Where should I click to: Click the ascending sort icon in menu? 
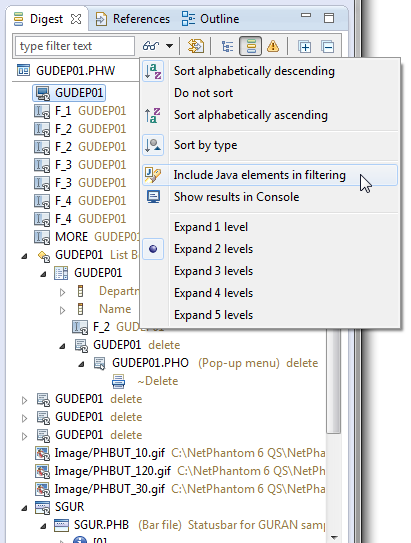[153, 115]
